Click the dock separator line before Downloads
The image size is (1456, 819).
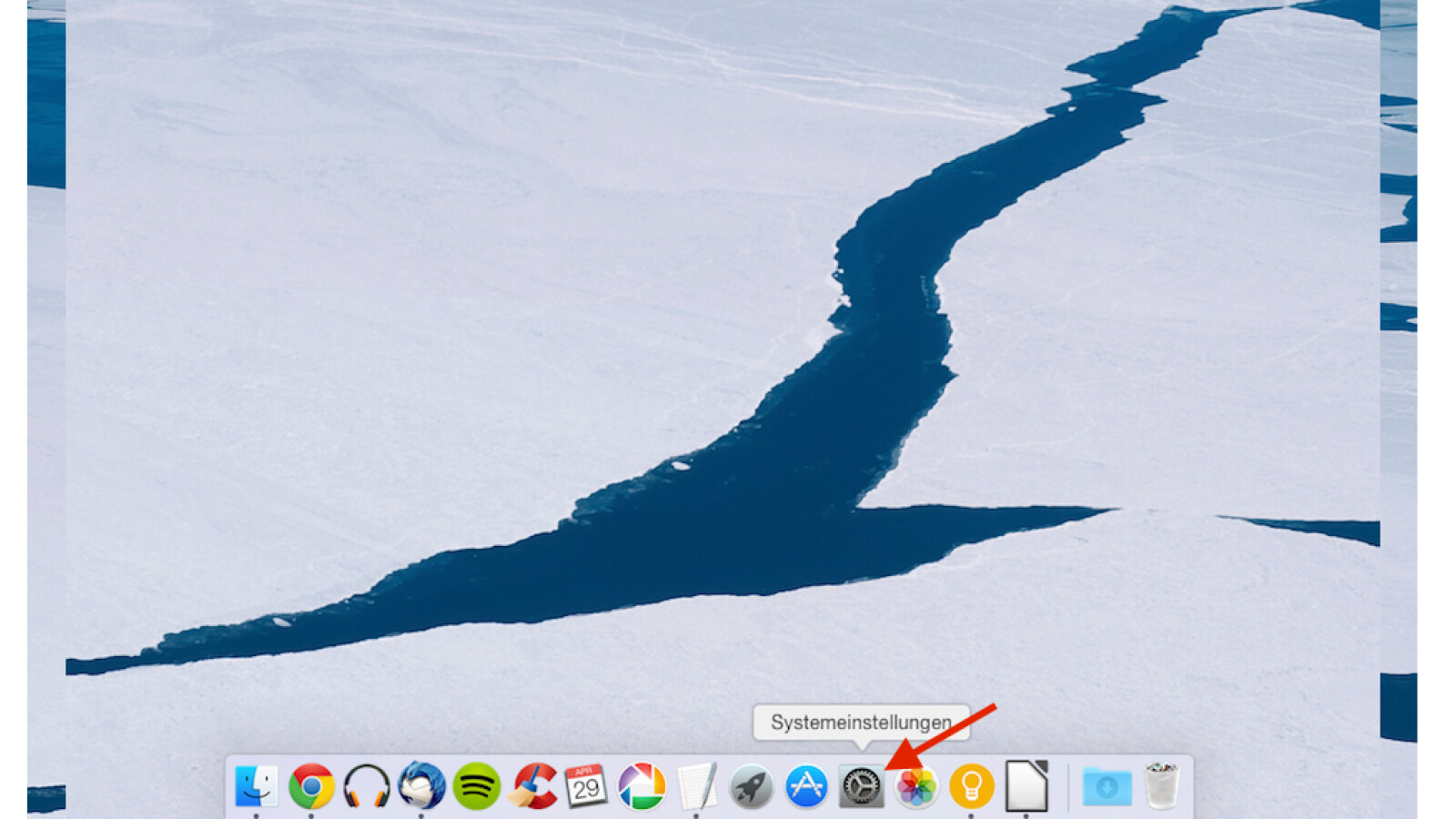[1067, 786]
